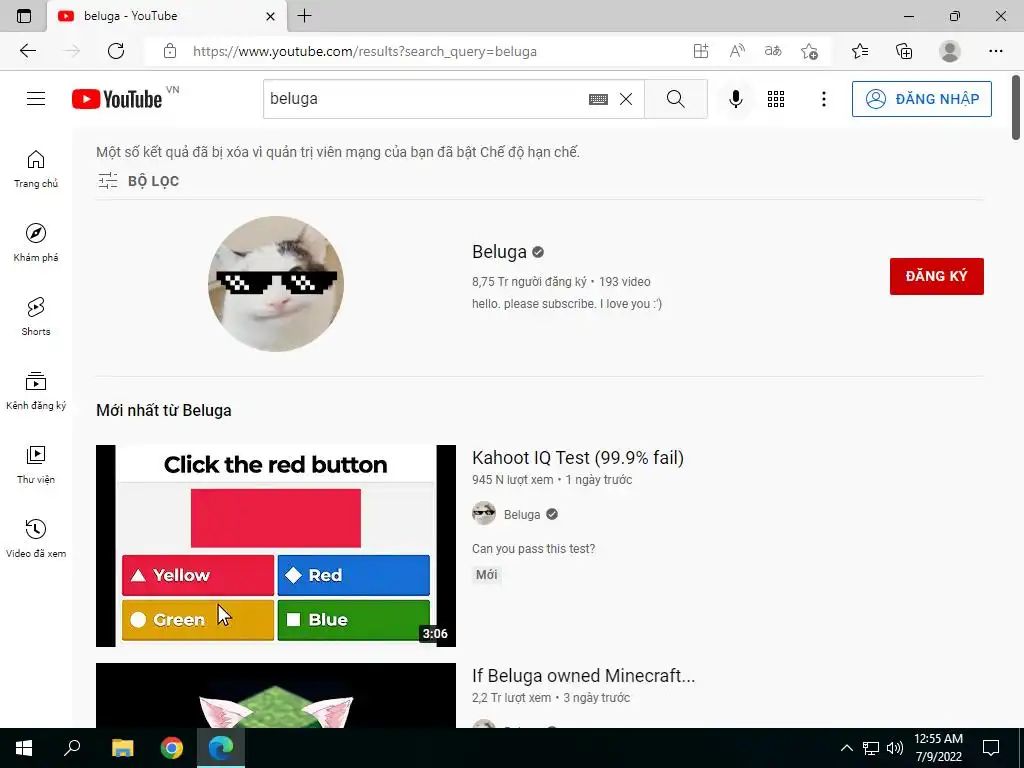Screen dimensions: 1024x768
Task: Click the text 'Can you pass this test?'
Action: (534, 549)
